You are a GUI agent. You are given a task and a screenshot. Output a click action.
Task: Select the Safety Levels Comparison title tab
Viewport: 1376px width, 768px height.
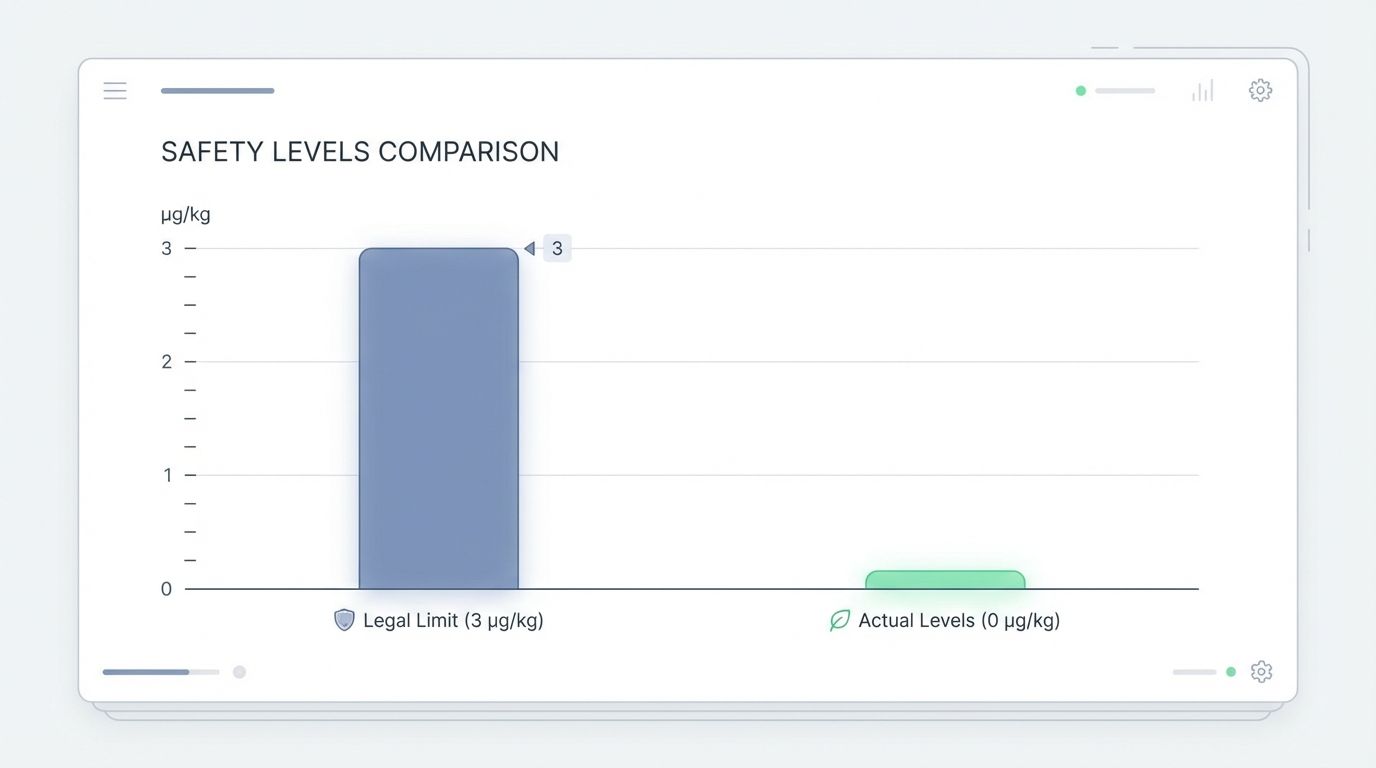click(x=360, y=151)
